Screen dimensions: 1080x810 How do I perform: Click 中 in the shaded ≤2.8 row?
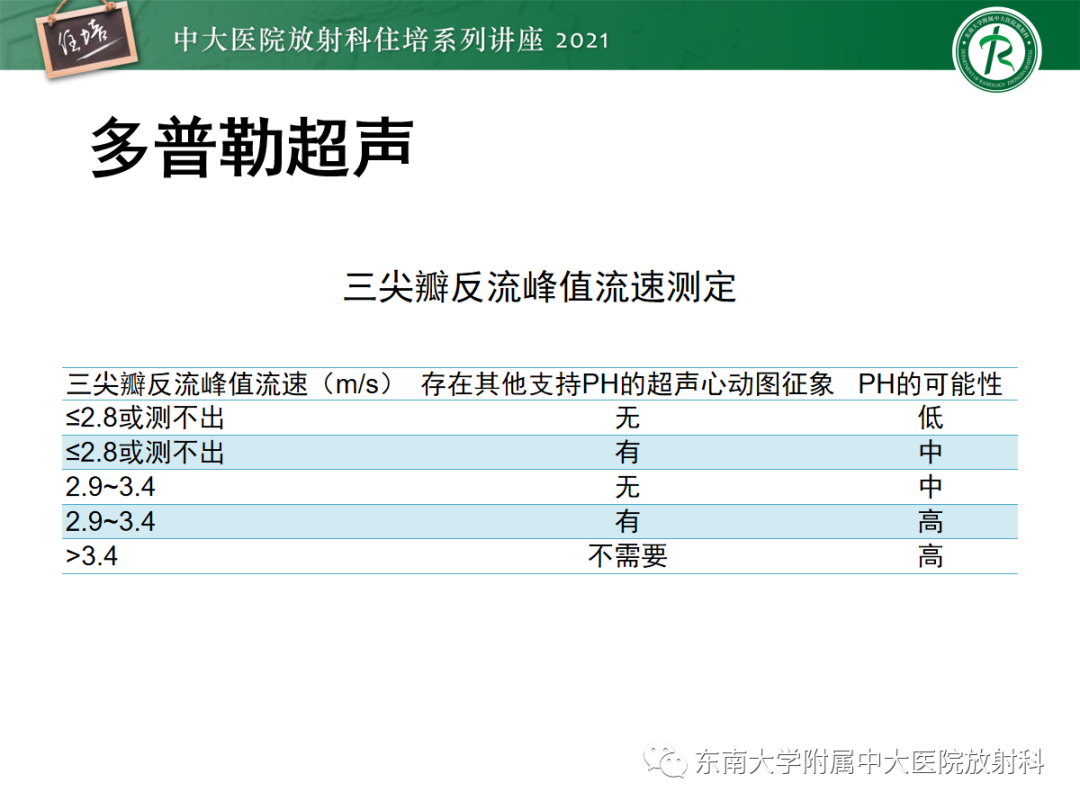pyautogui.click(x=930, y=453)
